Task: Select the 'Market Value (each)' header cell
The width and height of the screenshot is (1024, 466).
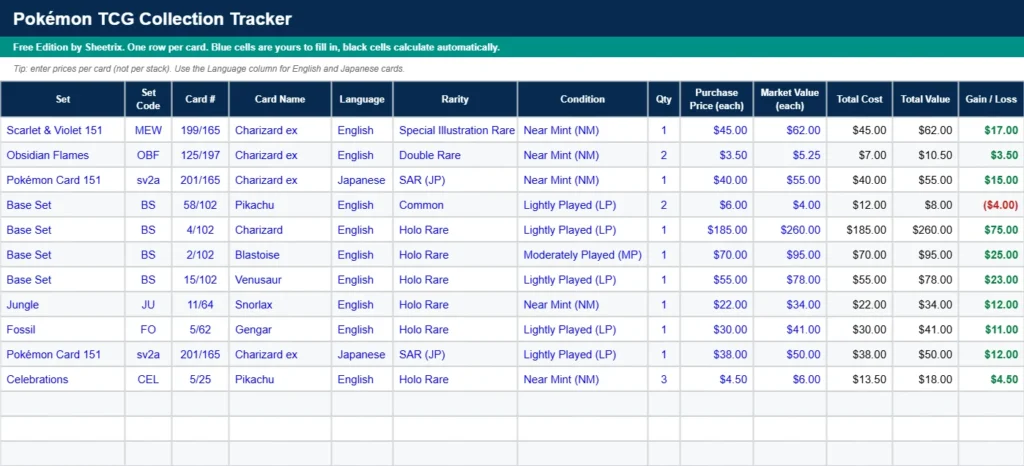Action: pyautogui.click(x=790, y=99)
